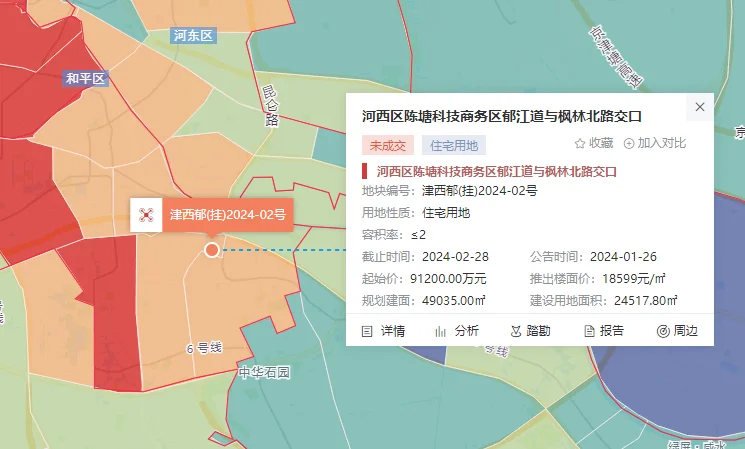Select the 和平区 district label

click(85, 78)
